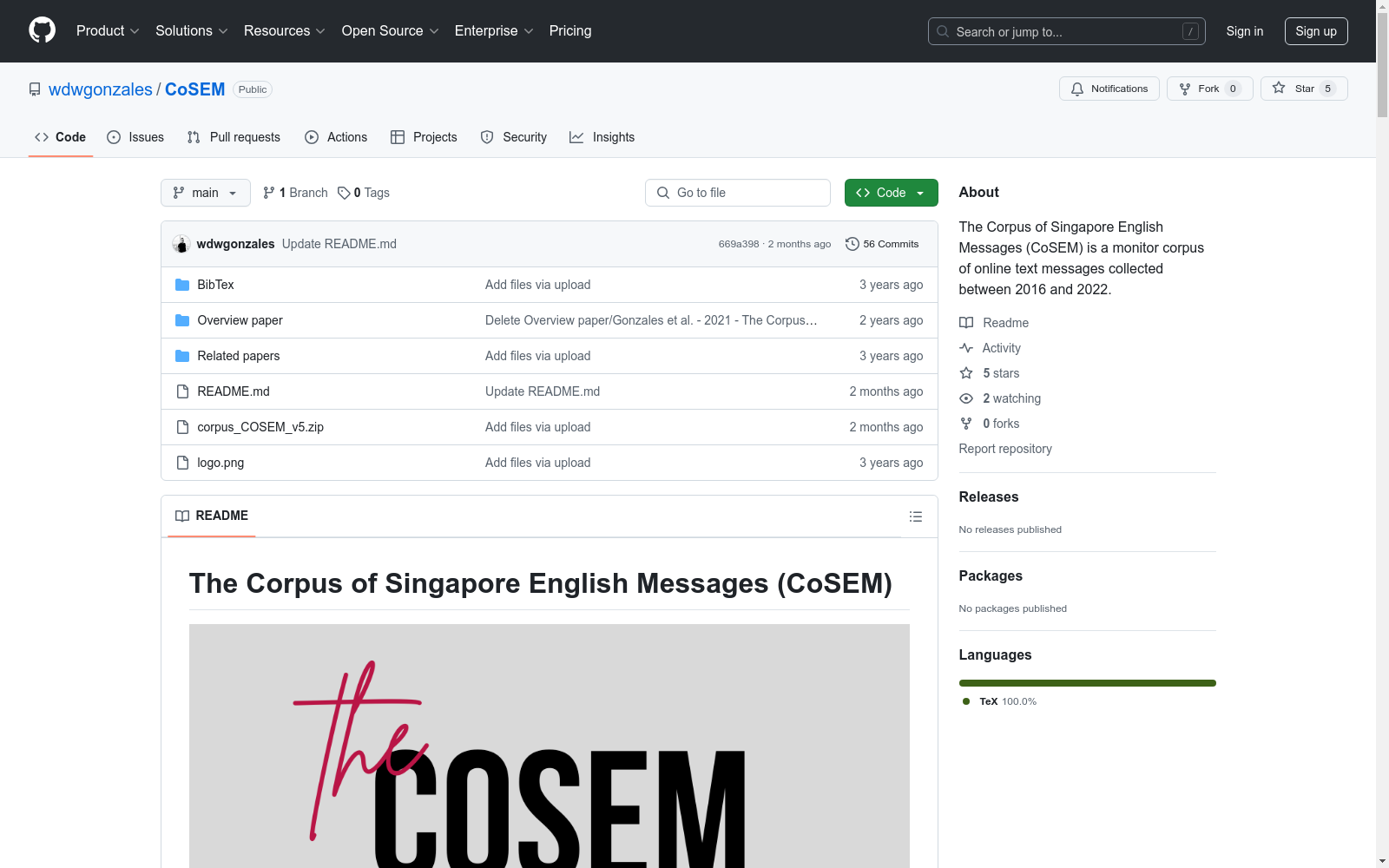Open the Update README.md commit message in header
This screenshot has width=1389, height=868.
tap(339, 244)
